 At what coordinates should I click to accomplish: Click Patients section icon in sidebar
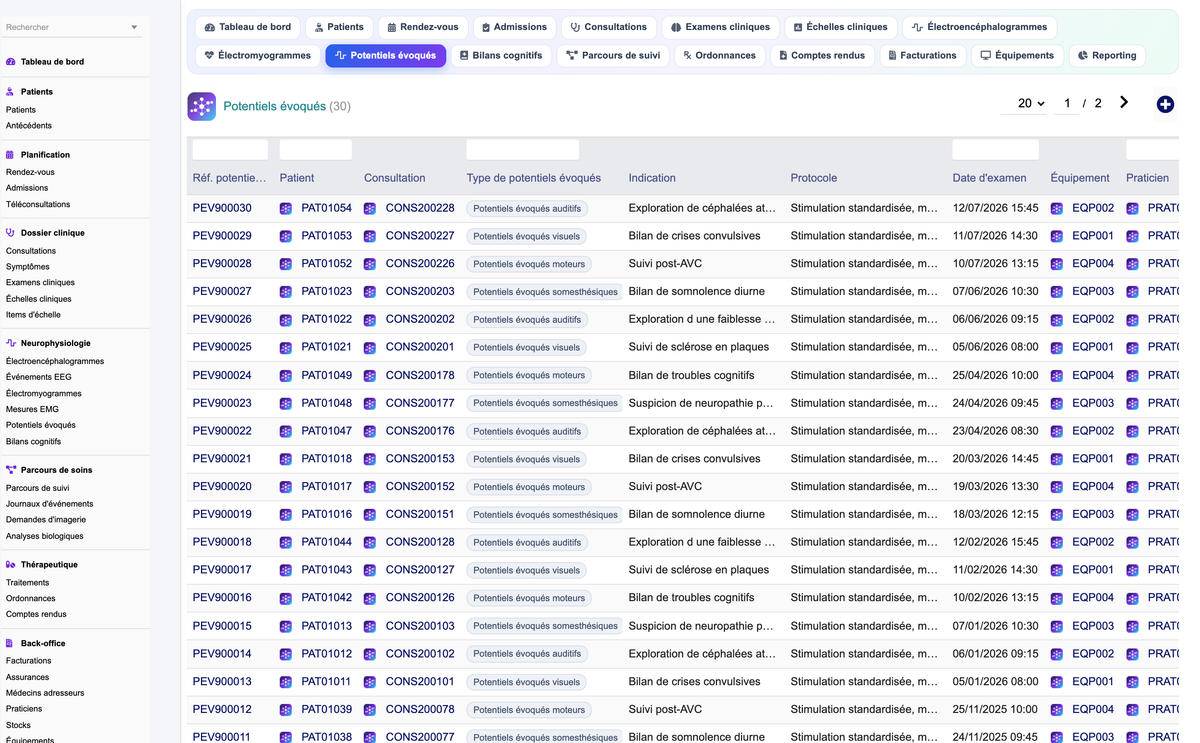coord(11,92)
